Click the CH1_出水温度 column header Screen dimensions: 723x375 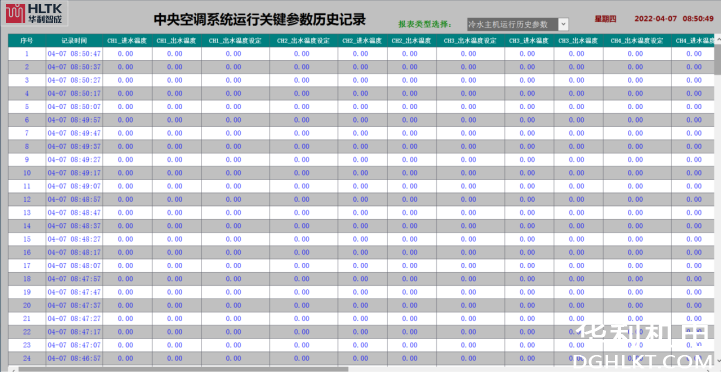(x=176, y=41)
